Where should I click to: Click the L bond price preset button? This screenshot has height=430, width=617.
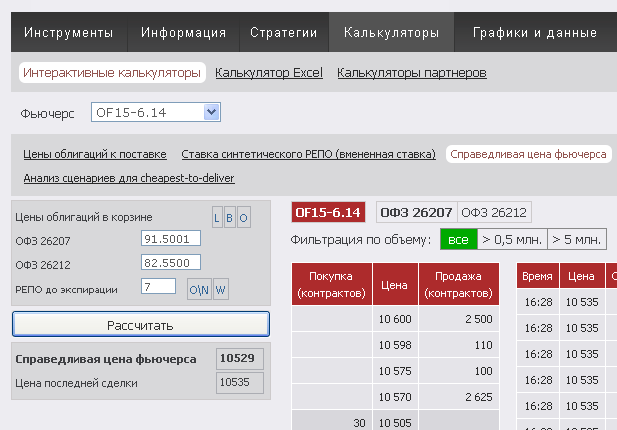(217, 218)
